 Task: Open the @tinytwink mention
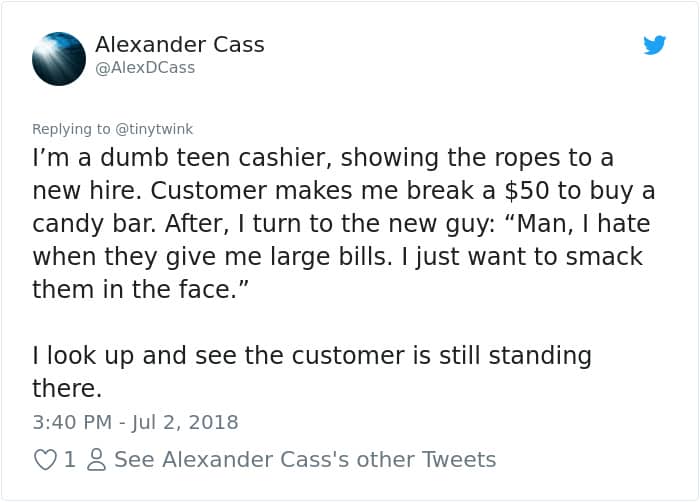click(x=155, y=129)
